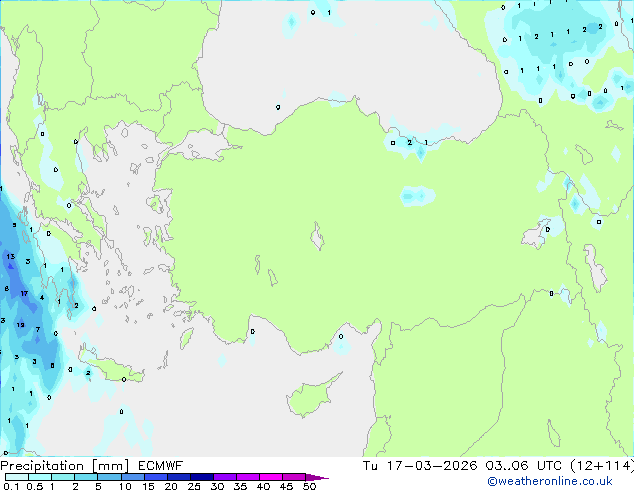Viewport: 634px width, 490px height.
Task: Pick the 15–20 mm legend color swatch
Action: click(x=155, y=477)
